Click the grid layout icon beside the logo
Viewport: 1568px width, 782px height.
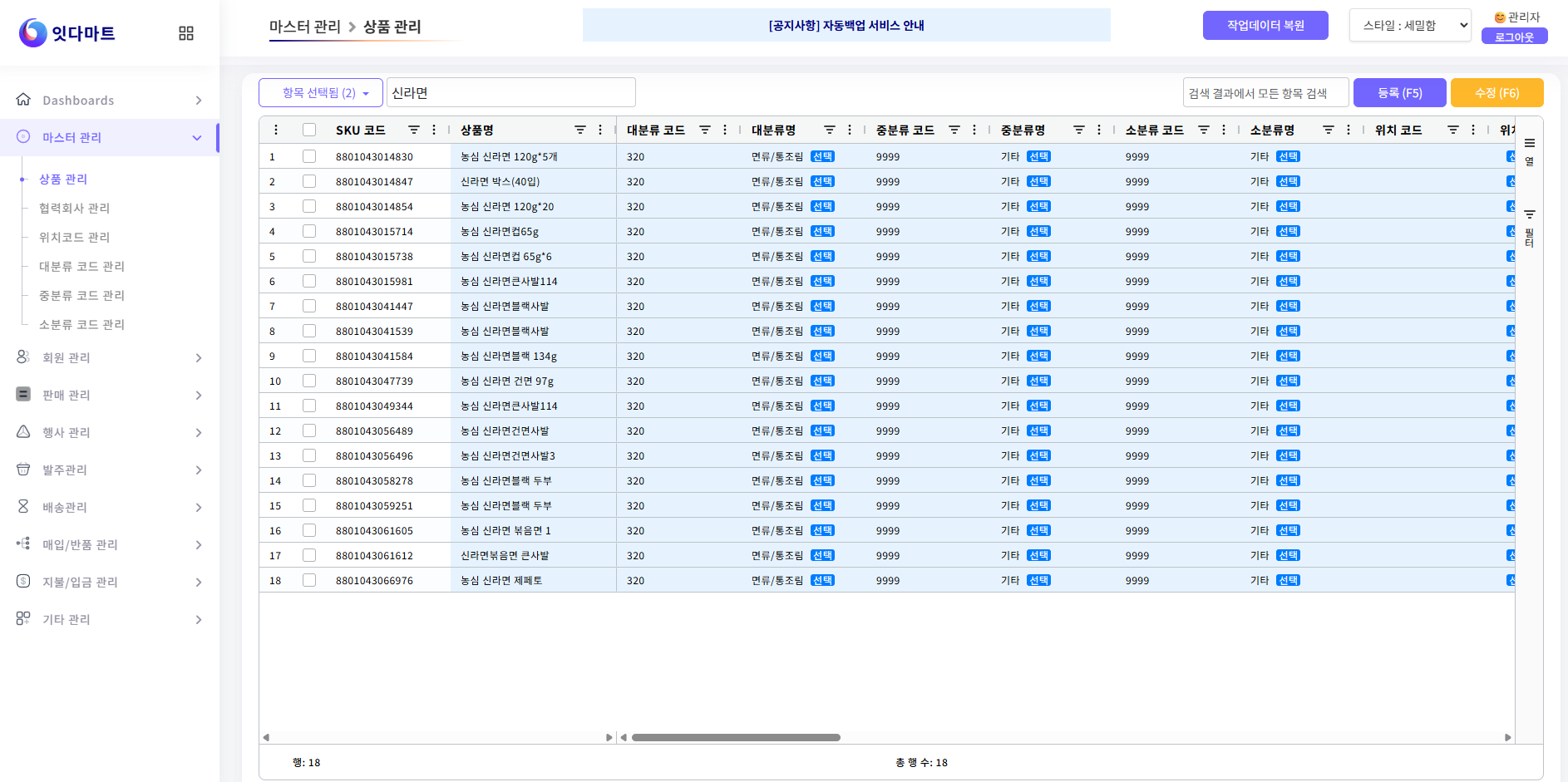tap(186, 33)
